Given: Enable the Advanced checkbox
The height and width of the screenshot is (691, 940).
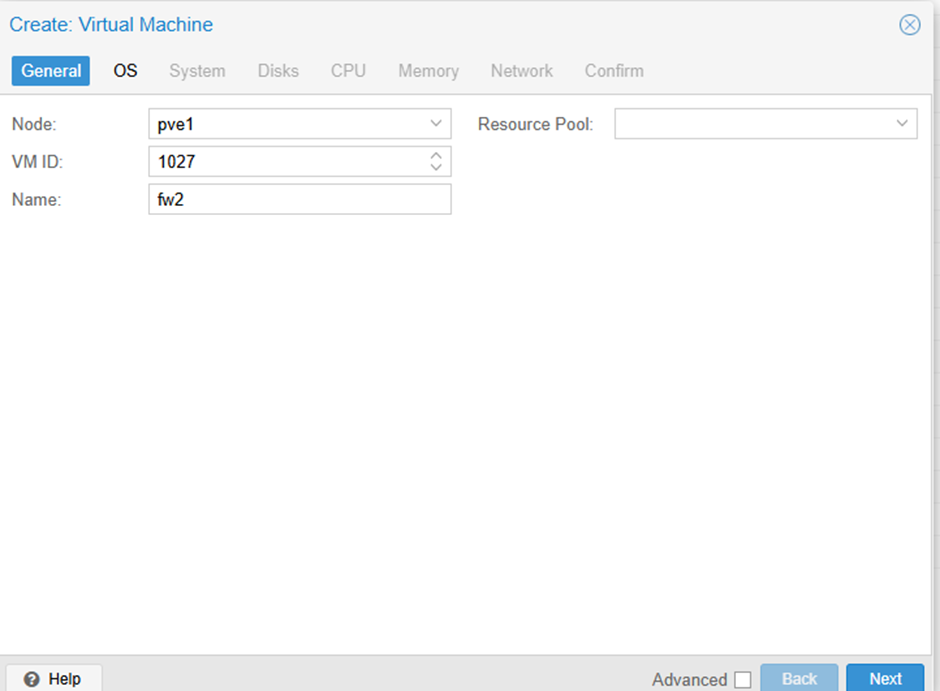Looking at the screenshot, I should pos(742,680).
